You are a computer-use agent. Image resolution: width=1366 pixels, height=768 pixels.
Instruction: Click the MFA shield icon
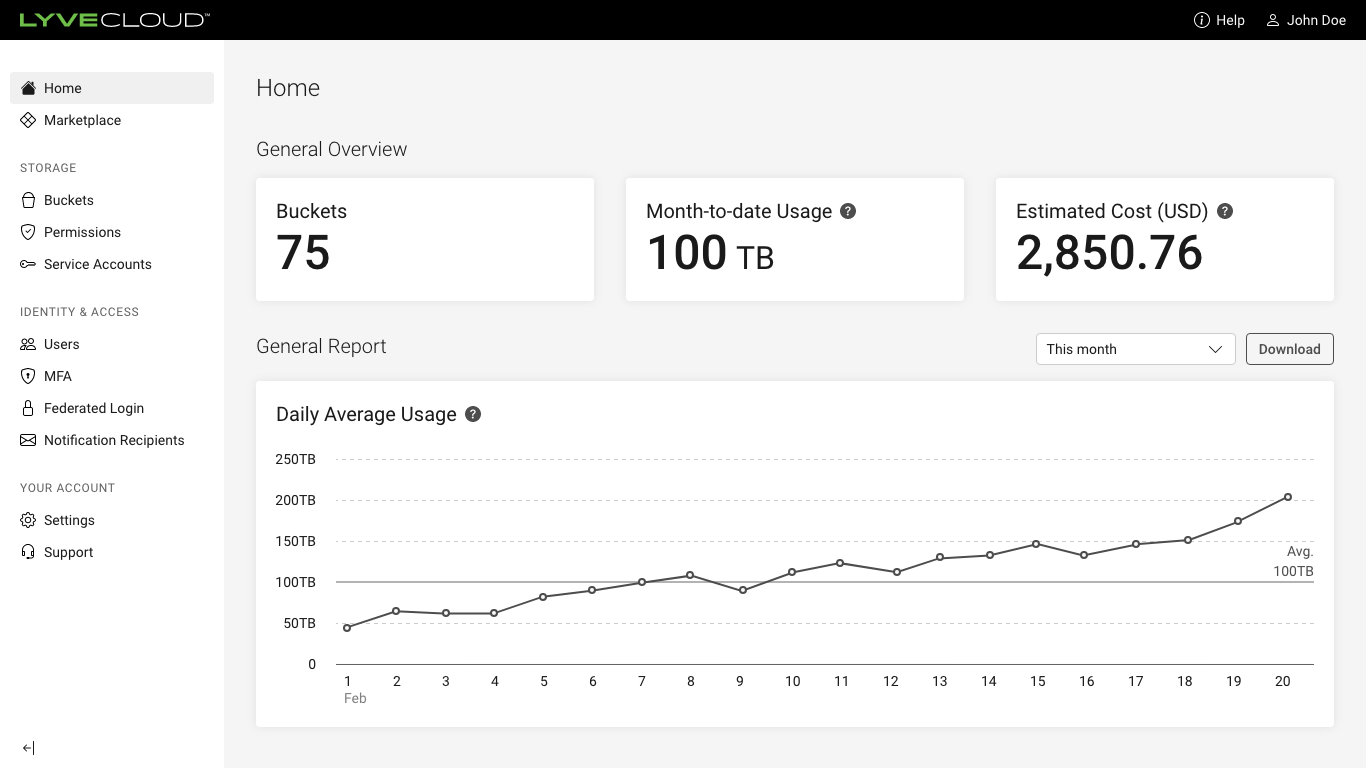28,376
